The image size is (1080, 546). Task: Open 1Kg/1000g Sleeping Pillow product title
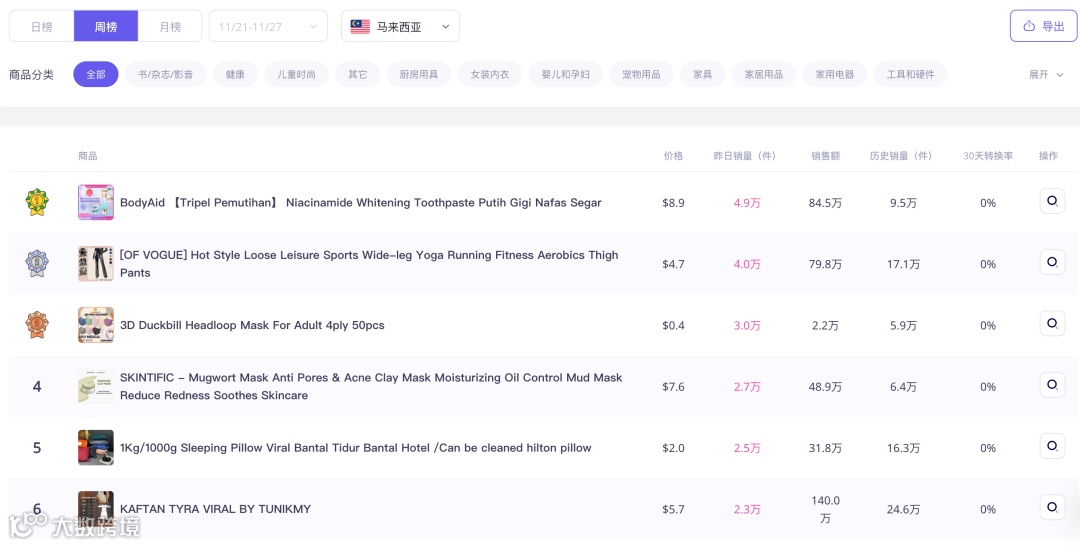[x=355, y=448]
